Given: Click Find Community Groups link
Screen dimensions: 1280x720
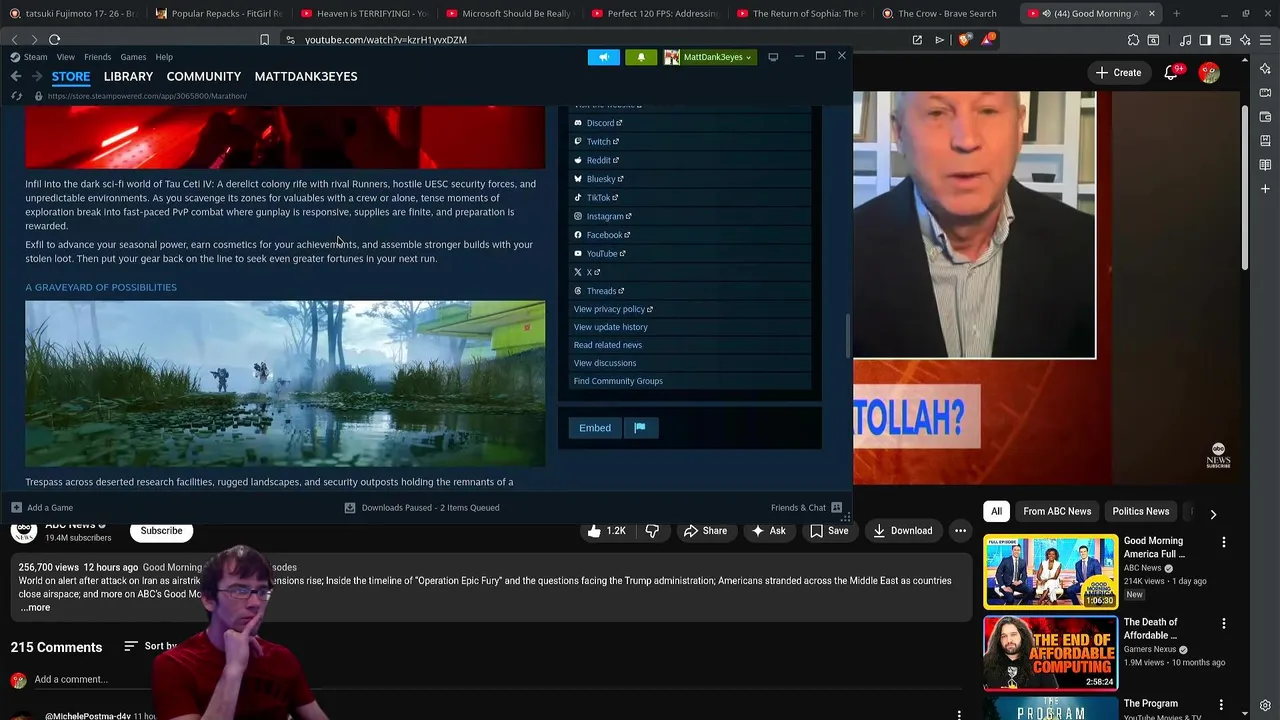Looking at the screenshot, I should coord(618,381).
